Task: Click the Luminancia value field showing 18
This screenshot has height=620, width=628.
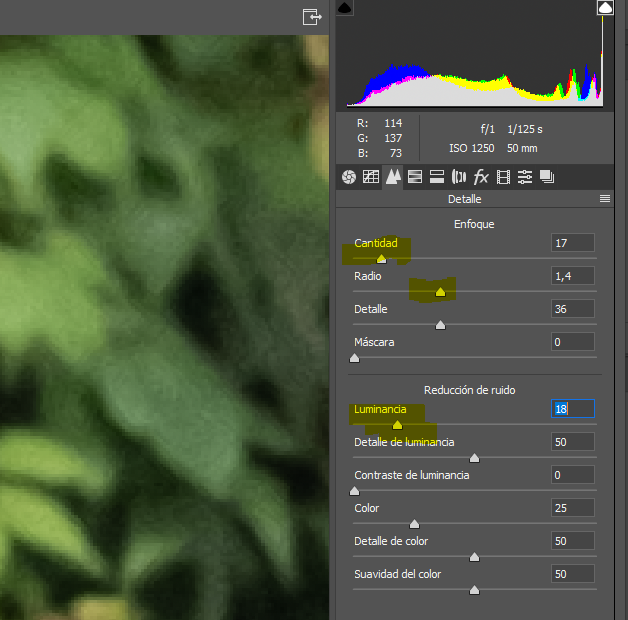Action: pos(573,409)
